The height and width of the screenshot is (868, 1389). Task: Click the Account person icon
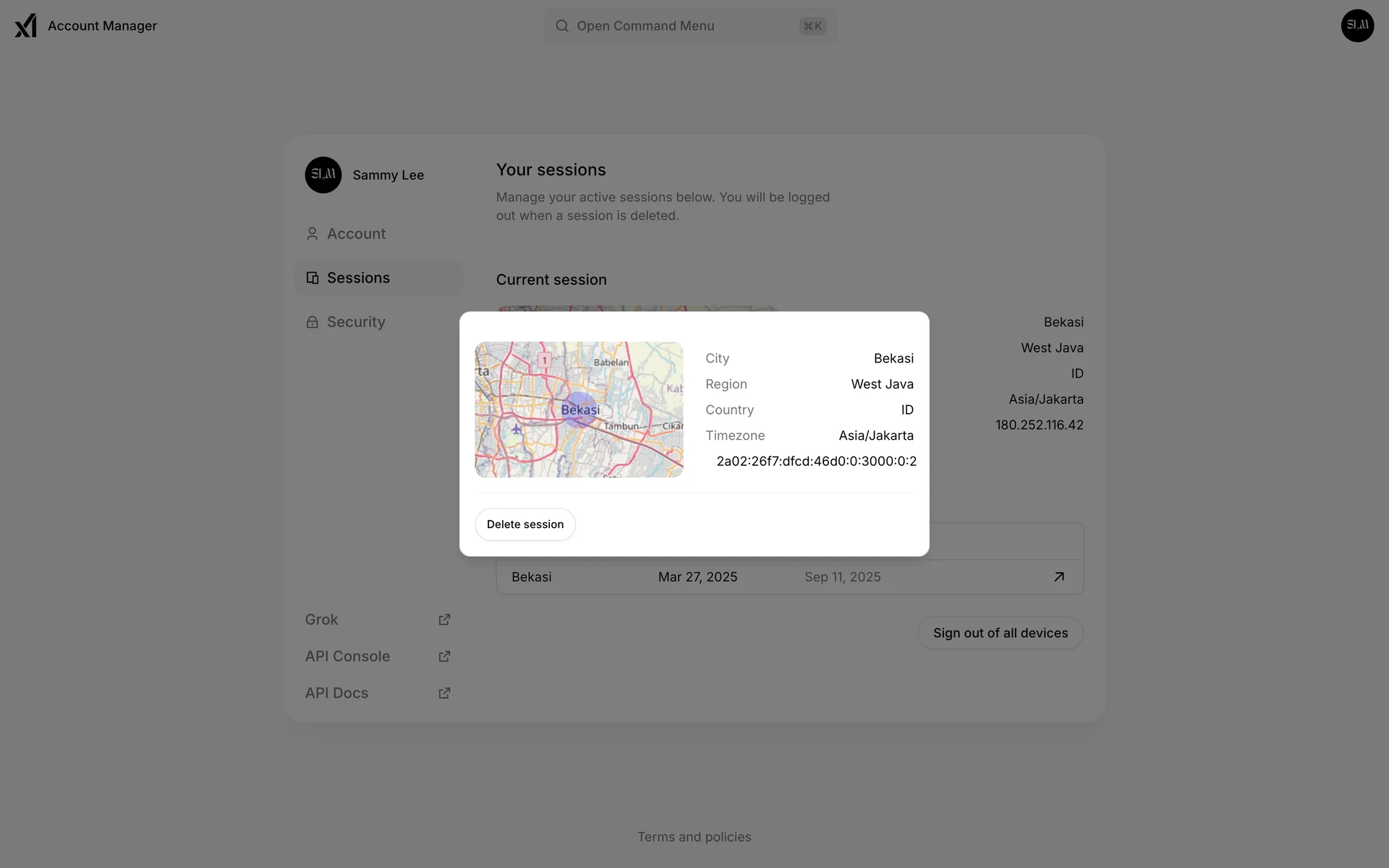tap(312, 234)
